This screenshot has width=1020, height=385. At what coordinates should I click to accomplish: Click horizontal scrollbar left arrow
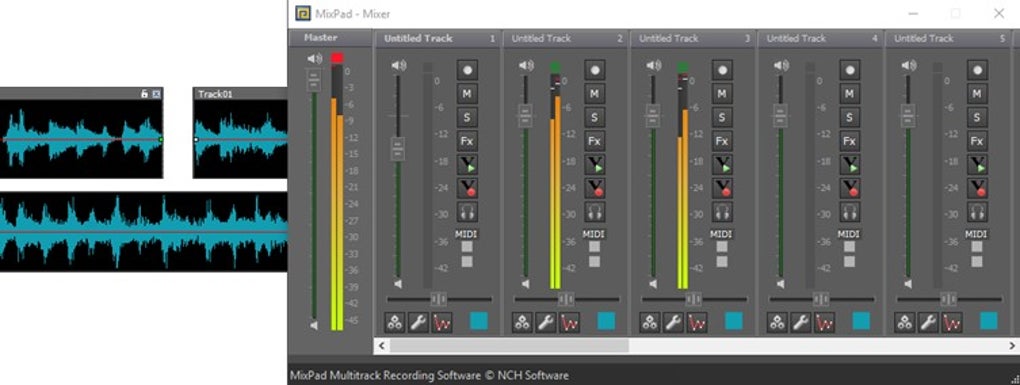[x=382, y=346]
